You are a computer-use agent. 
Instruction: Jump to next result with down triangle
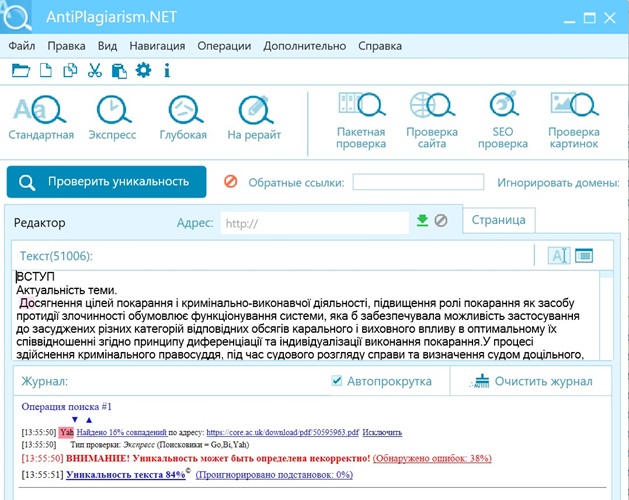point(75,420)
